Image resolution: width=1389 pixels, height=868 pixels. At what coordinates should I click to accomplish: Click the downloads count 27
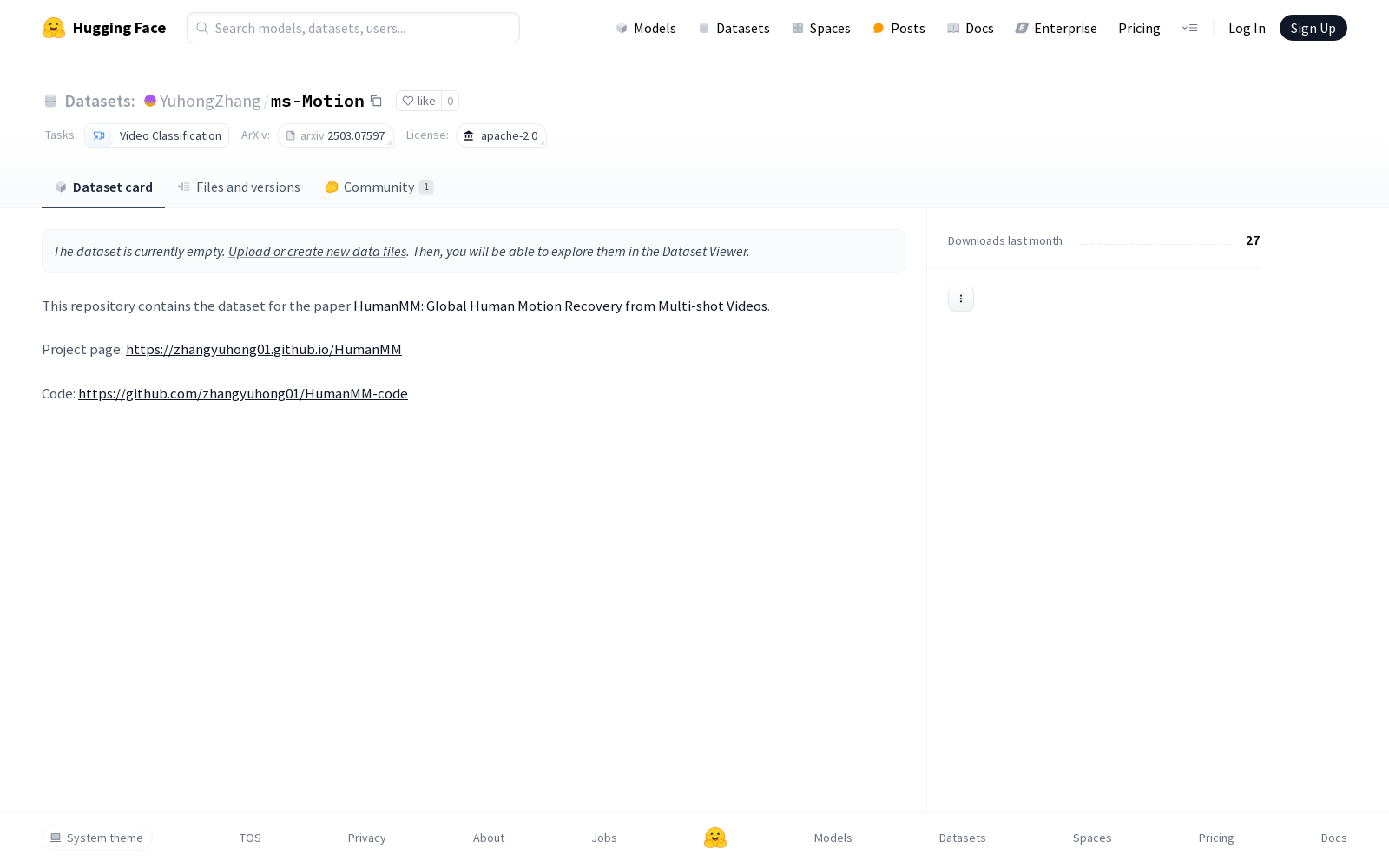click(1253, 240)
